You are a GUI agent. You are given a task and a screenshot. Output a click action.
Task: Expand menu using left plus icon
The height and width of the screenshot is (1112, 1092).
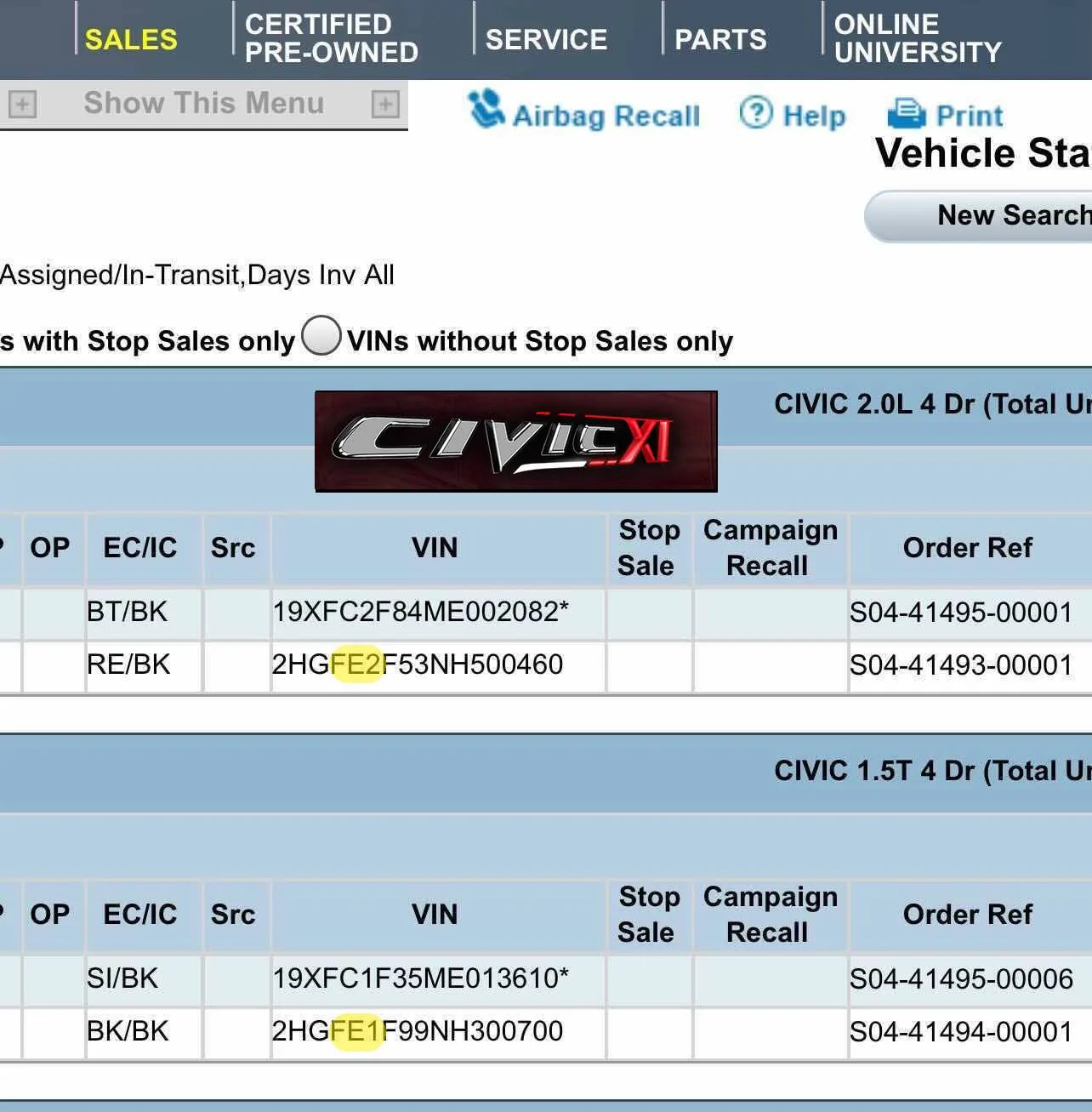pos(22,105)
